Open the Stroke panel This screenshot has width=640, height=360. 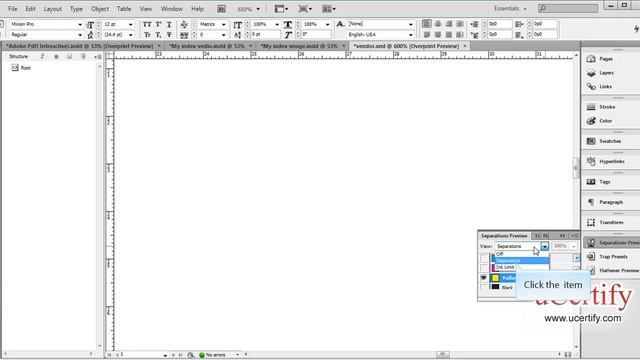601,107
